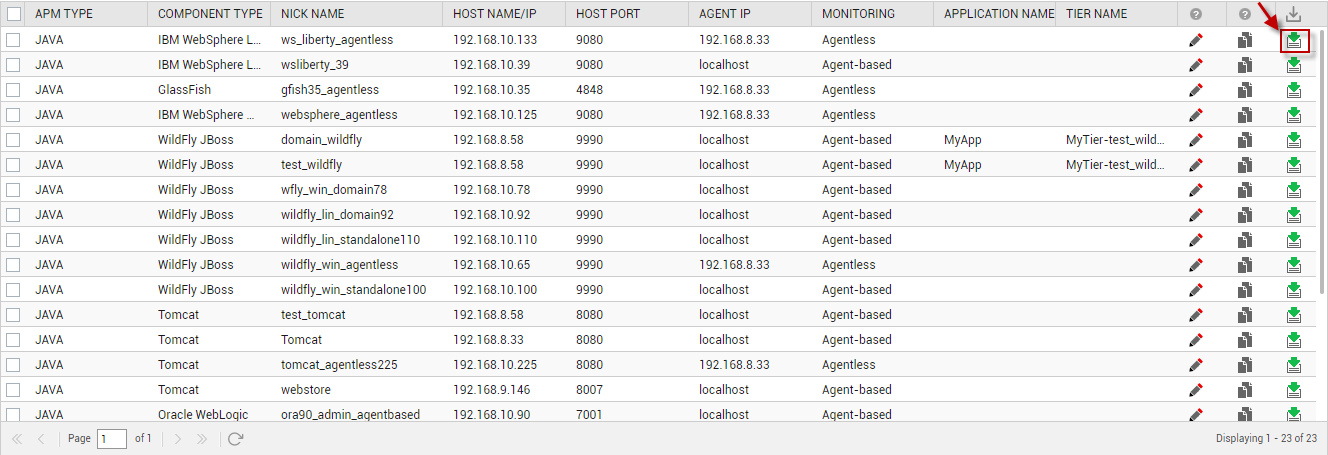Sort by NICK NAME column header
This screenshot has width=1328, height=455.
(313, 14)
